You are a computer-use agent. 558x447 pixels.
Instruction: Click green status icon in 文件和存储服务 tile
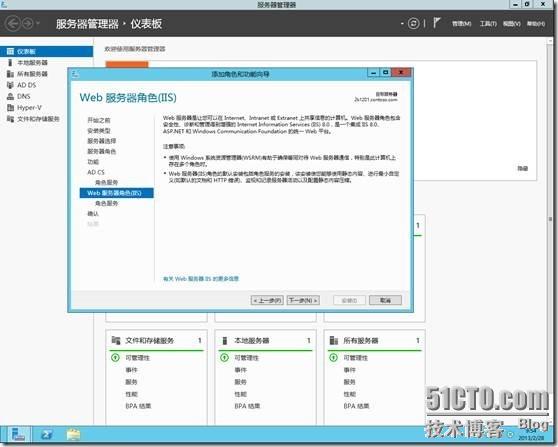coord(115,357)
